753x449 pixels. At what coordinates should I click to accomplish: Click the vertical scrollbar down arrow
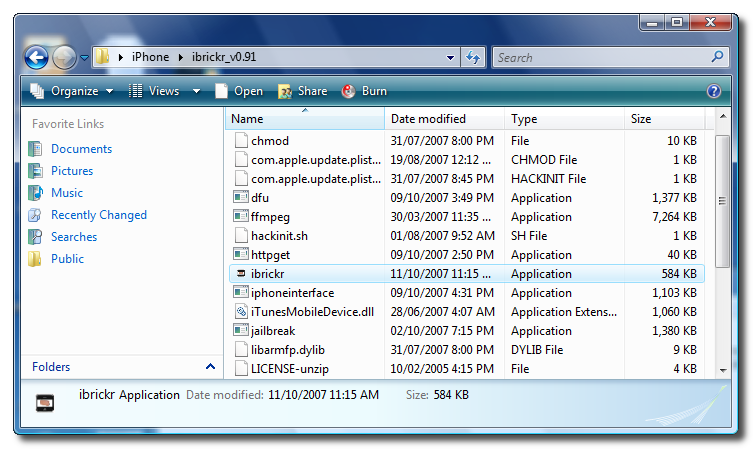(722, 370)
